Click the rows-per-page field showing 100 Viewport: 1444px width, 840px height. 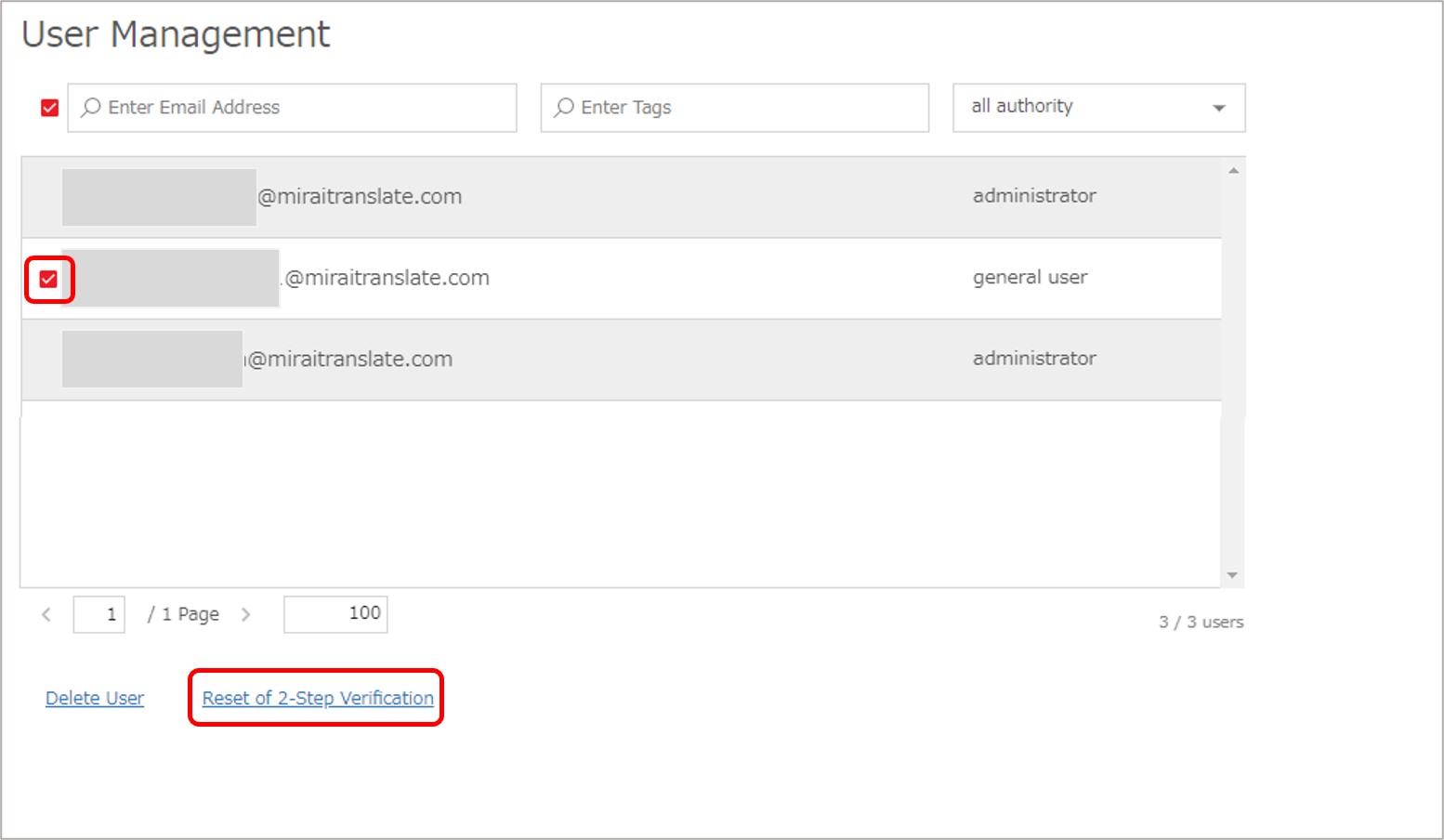point(335,614)
